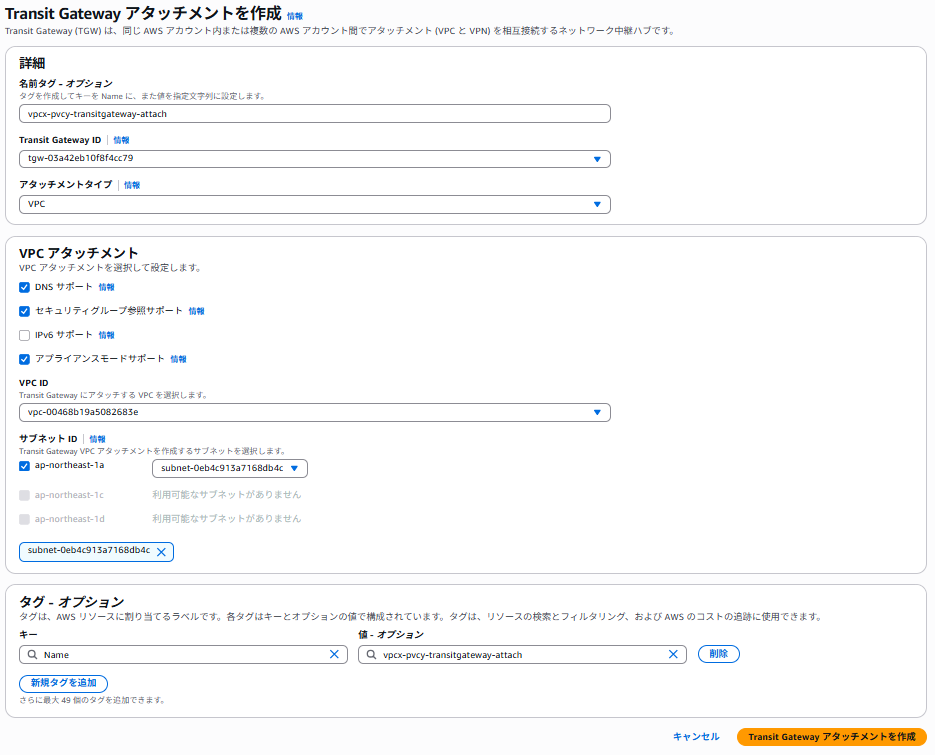Click the さらに最大 49 個のタグを追加できます text
This screenshot has height=755, width=935.
92,700
